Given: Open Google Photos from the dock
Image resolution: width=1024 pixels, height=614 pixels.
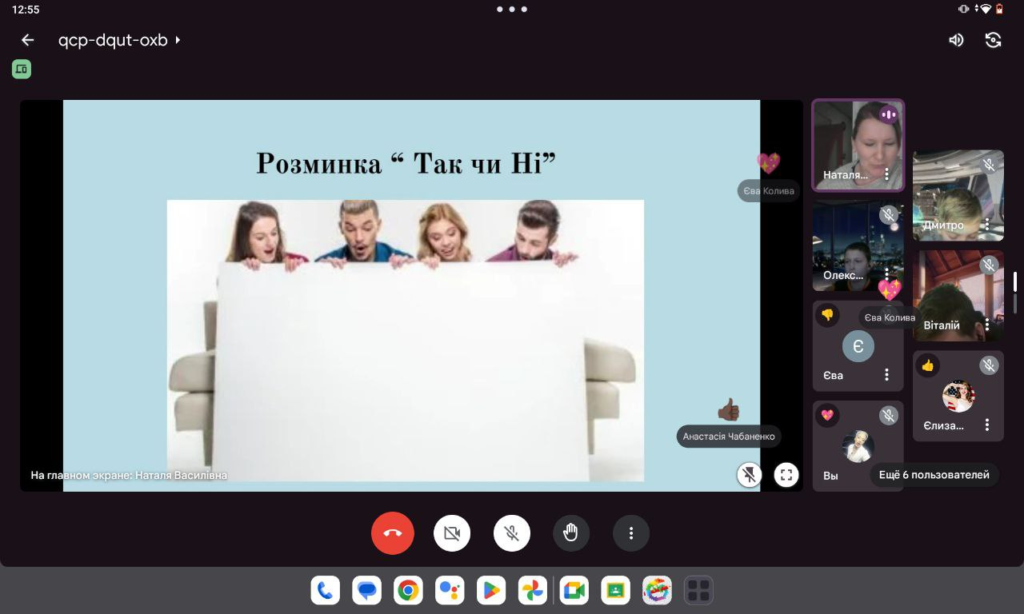Looking at the screenshot, I should pos(532,590).
